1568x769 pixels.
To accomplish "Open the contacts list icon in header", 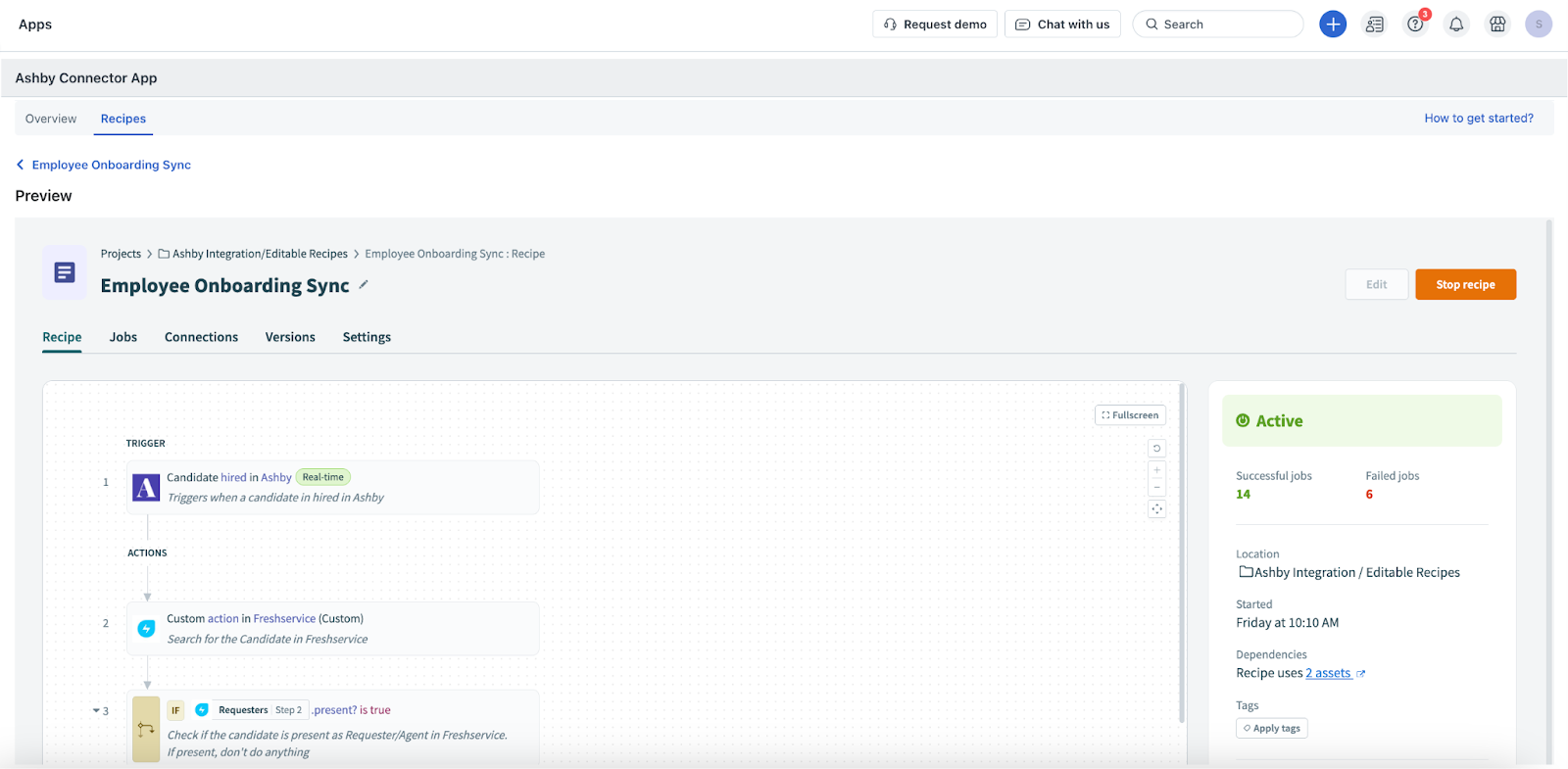I will tap(1375, 24).
